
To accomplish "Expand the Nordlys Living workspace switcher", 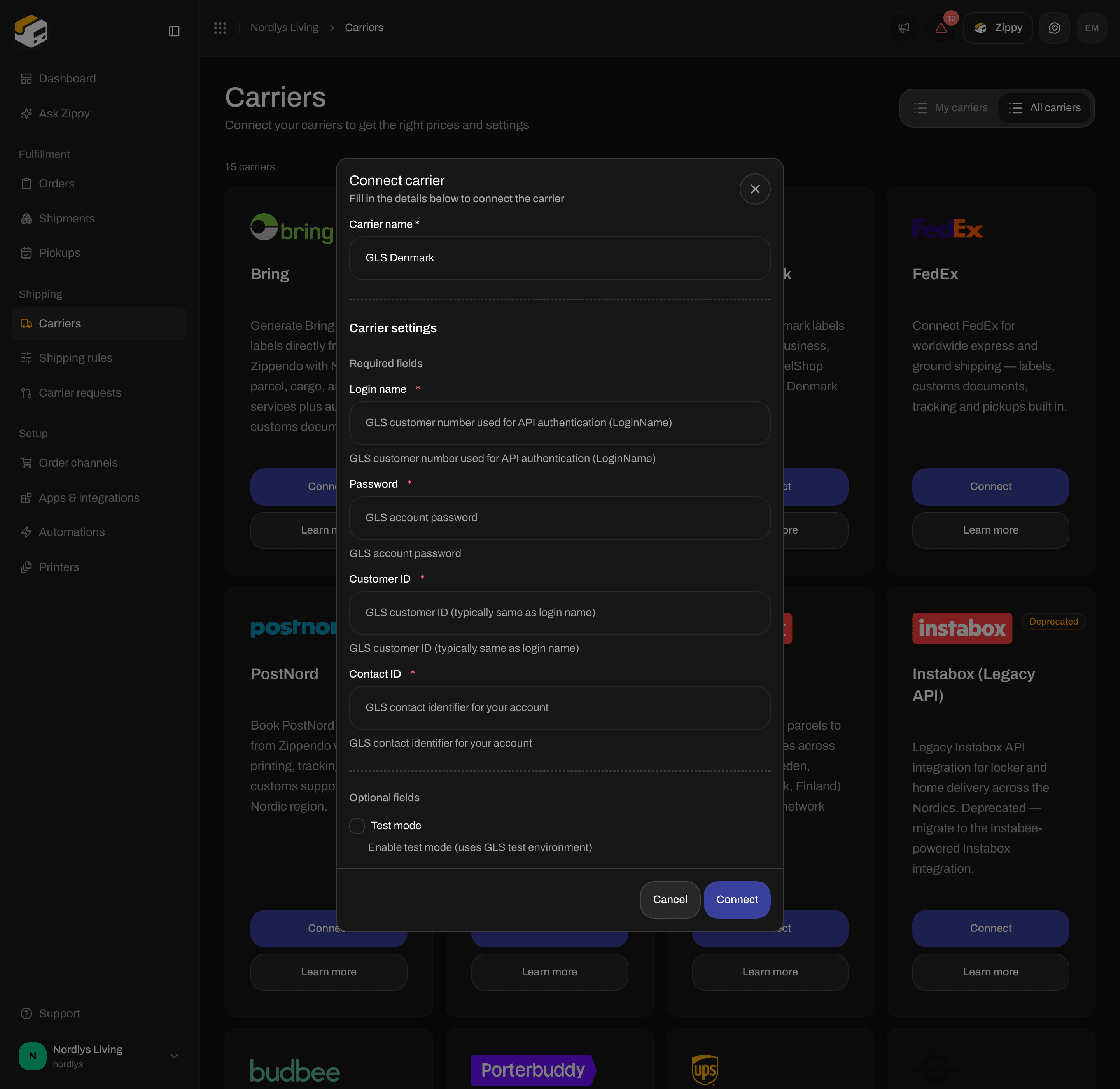I will point(100,1056).
